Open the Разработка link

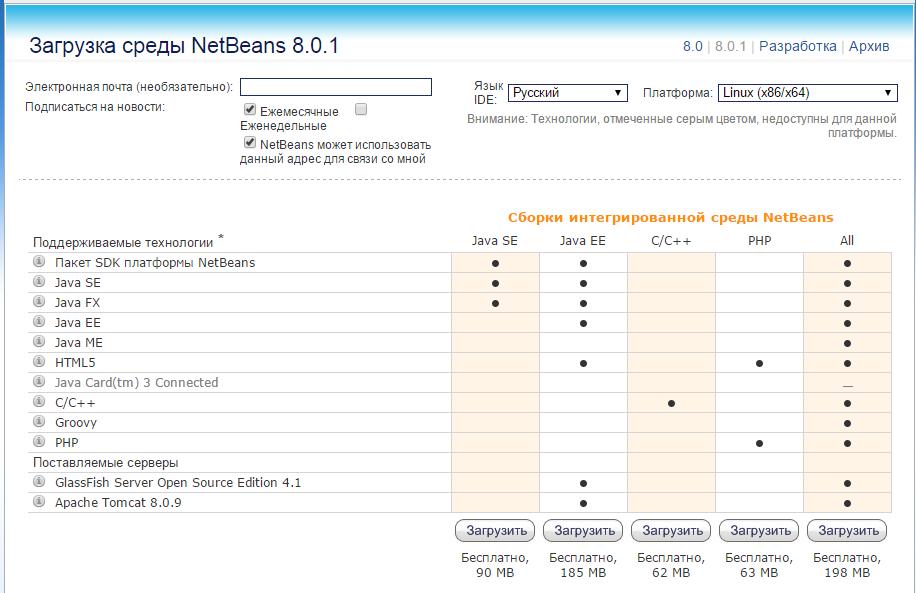coord(797,46)
